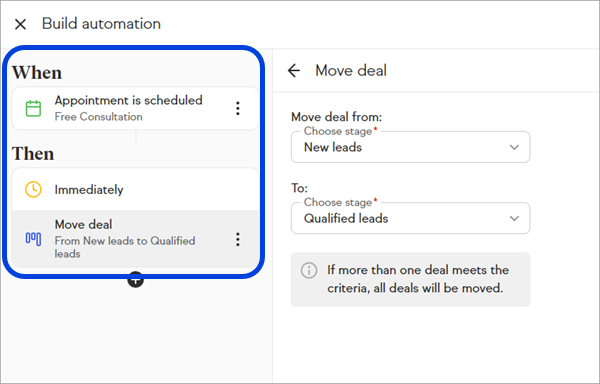Open three-dot menu for Move deal step
Viewport: 600px width, 384px height.
point(238,239)
